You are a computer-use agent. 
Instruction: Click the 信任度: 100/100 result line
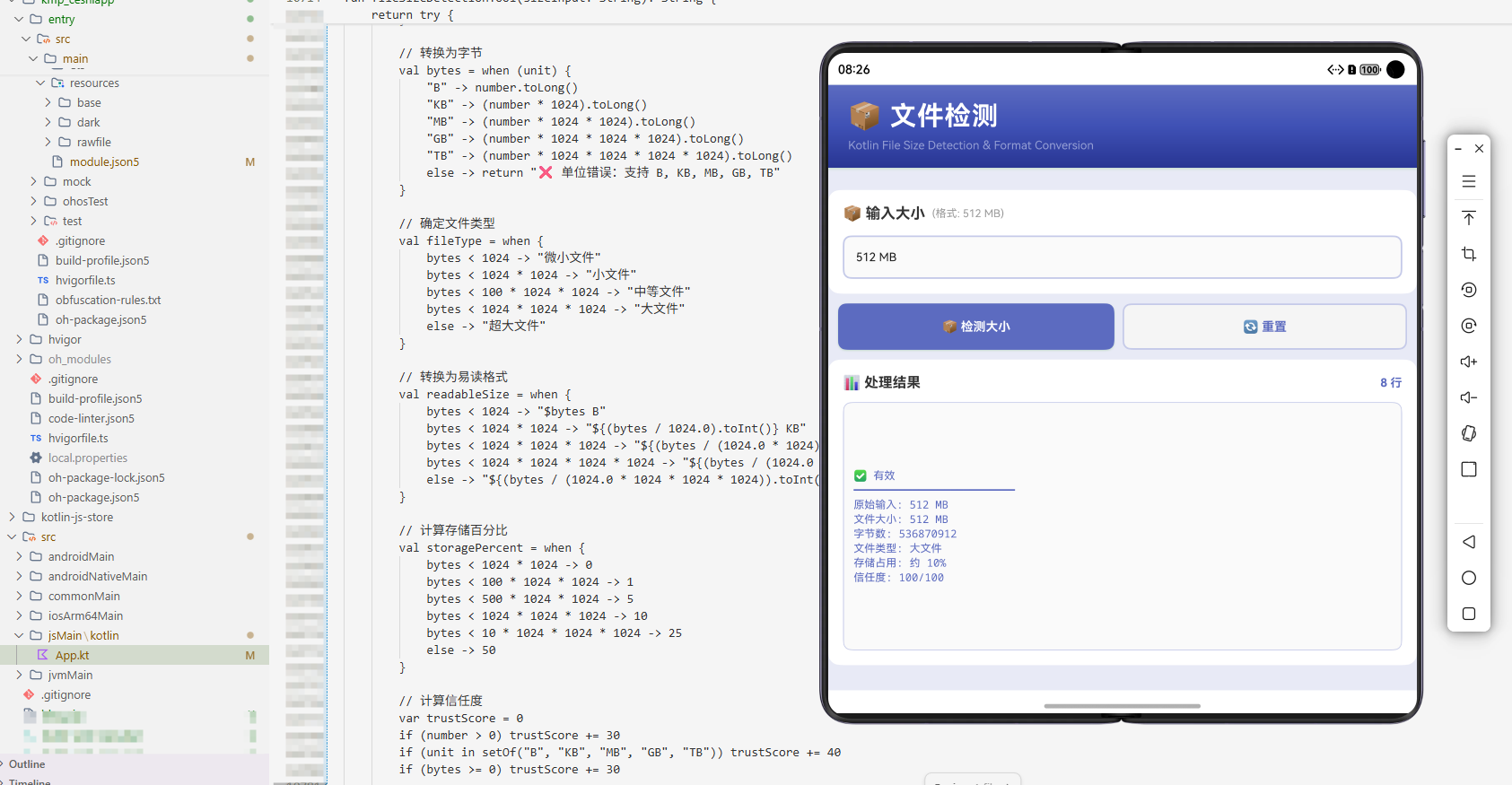click(898, 578)
